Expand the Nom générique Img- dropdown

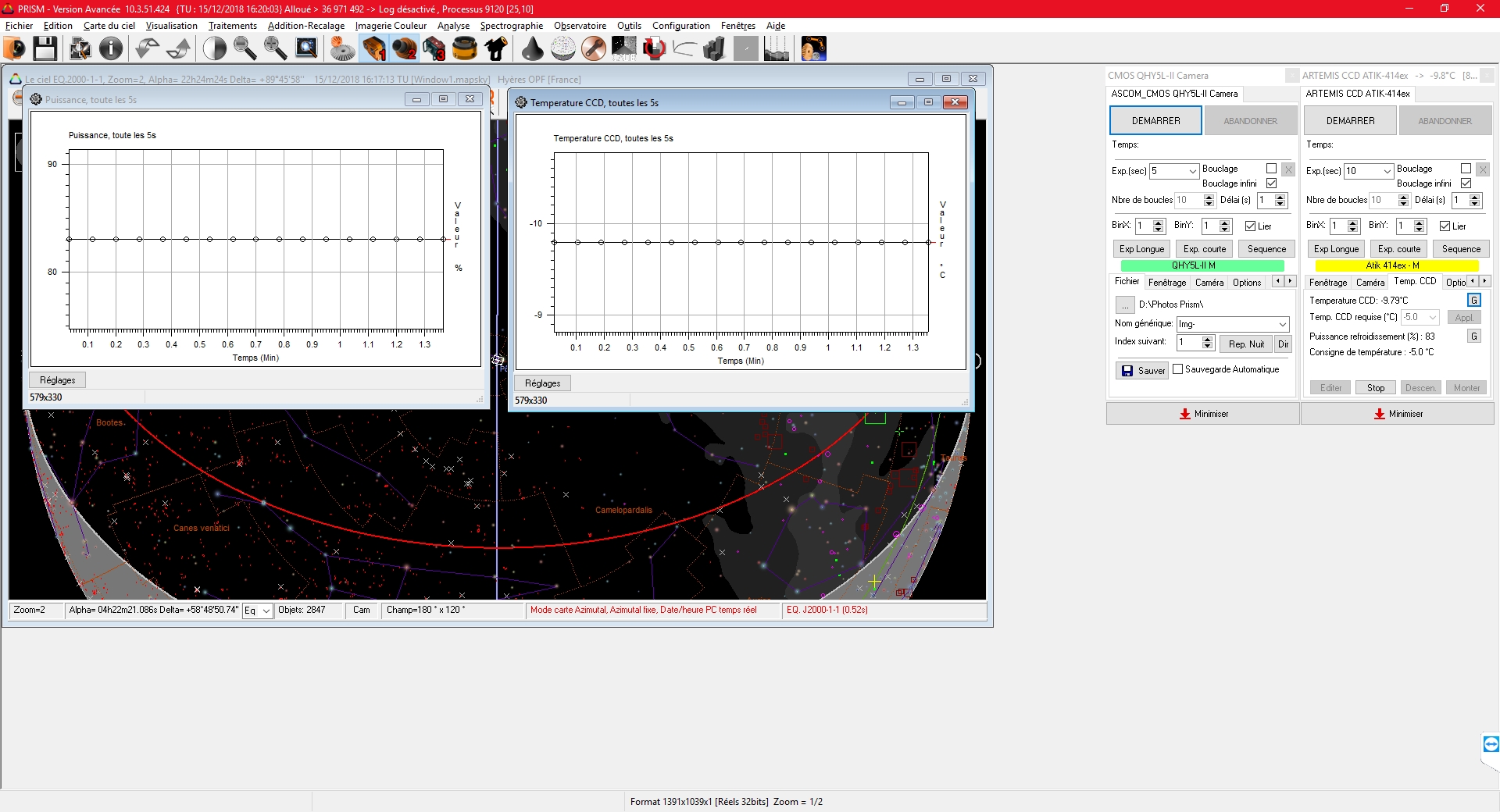[1282, 324]
